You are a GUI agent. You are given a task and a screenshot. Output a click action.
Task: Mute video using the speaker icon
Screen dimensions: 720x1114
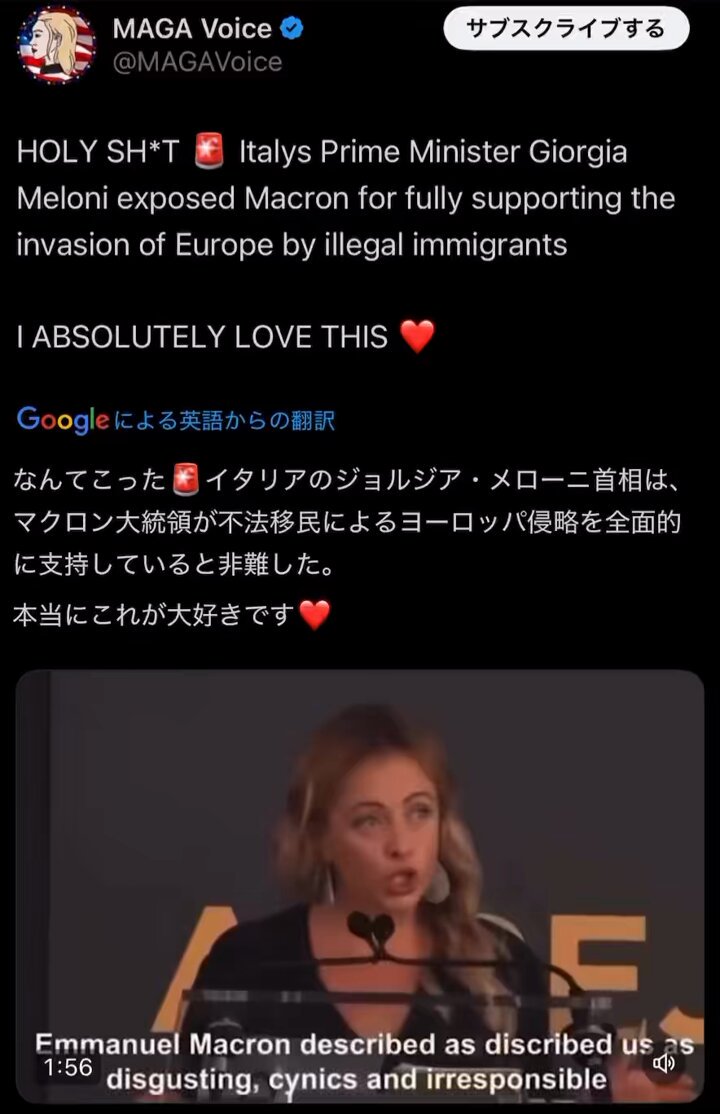tap(664, 1063)
